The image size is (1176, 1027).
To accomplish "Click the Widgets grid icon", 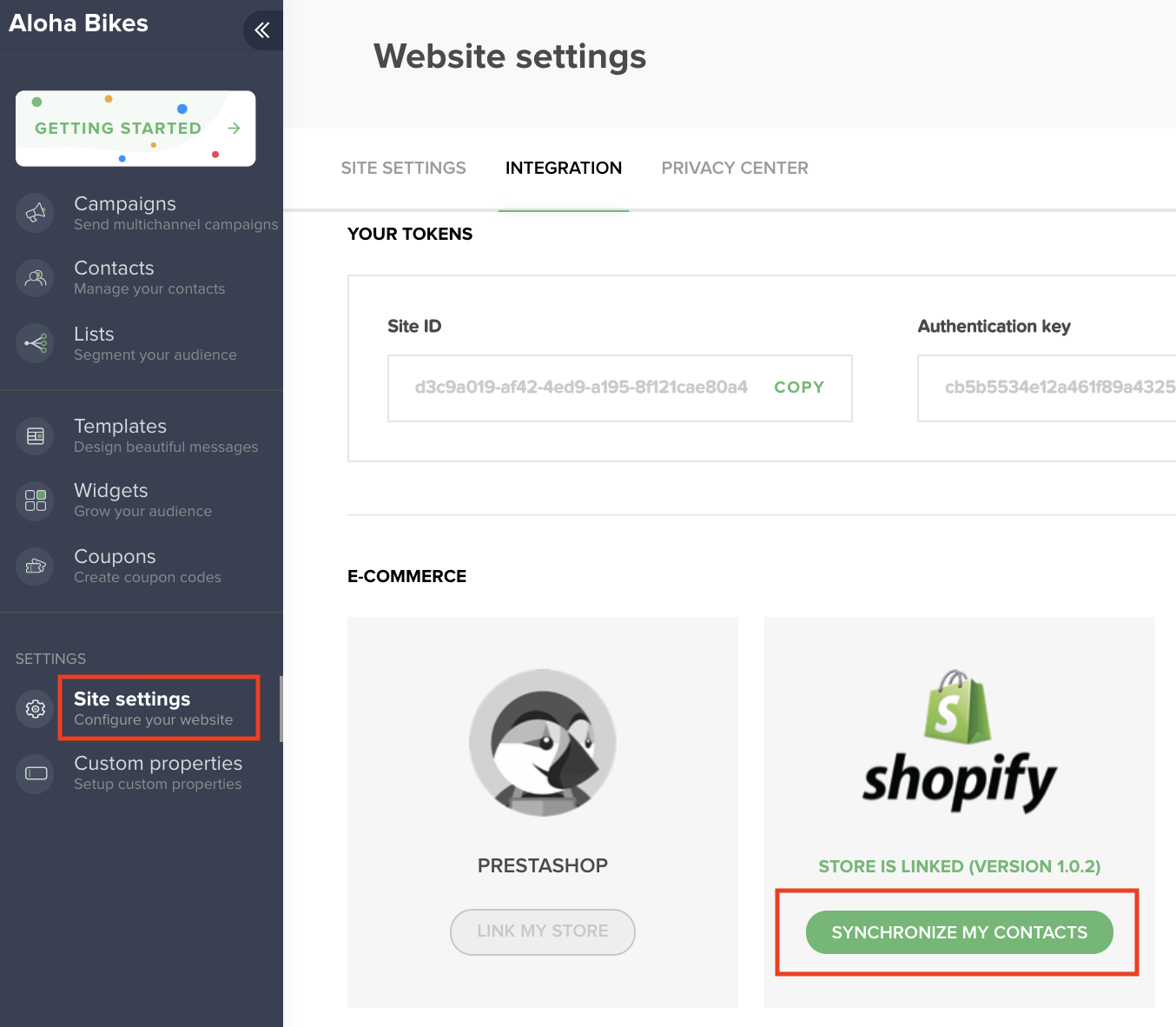I will pos(36,500).
